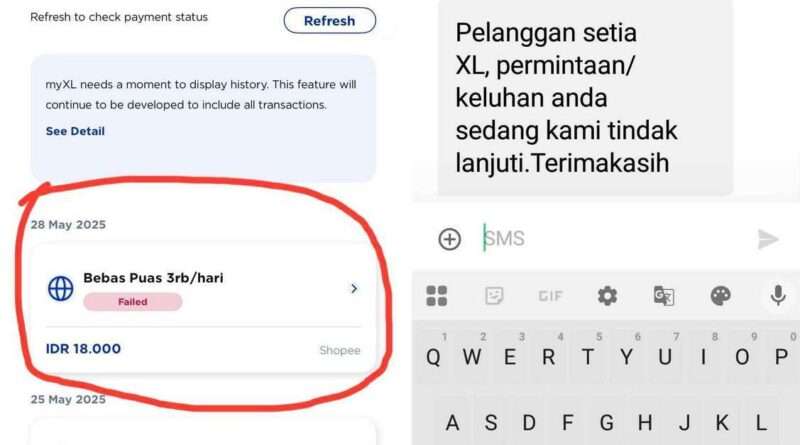Open the keyboard four-squares menu icon
The image size is (800, 445).
point(437,296)
